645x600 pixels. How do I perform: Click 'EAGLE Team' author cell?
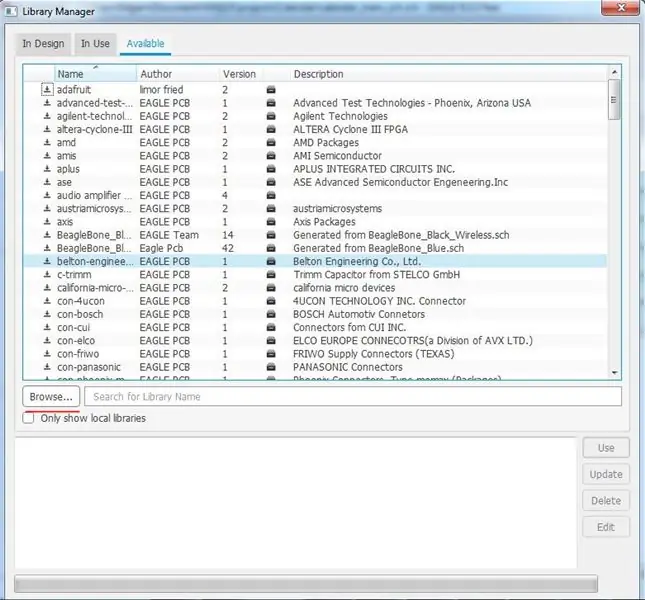[169, 235]
